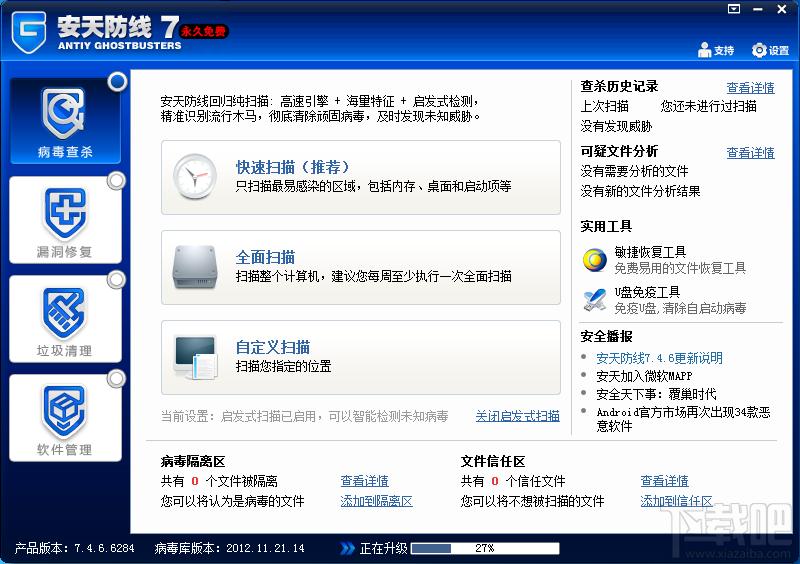Click 关闭启发式扫描 link
800x564 pixels.
[x=517, y=416]
